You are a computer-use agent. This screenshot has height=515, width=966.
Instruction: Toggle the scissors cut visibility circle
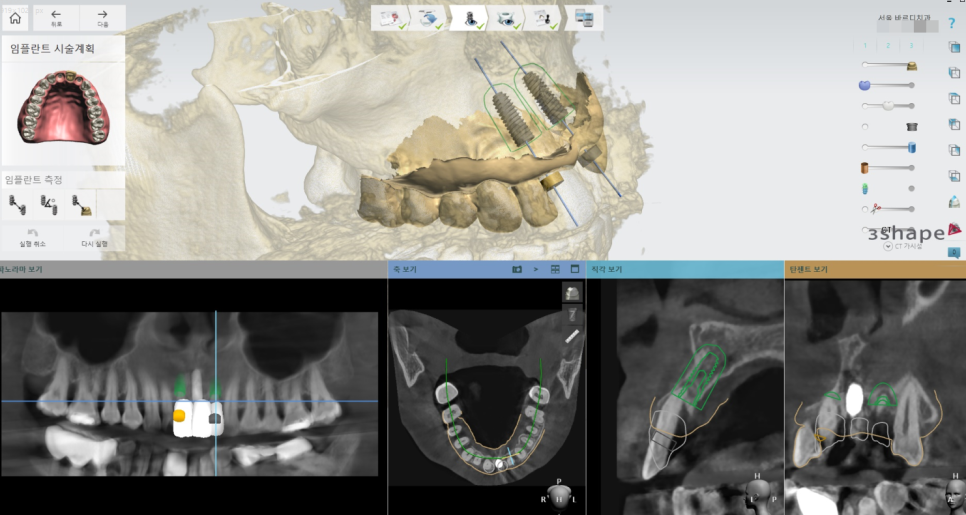tap(866, 209)
